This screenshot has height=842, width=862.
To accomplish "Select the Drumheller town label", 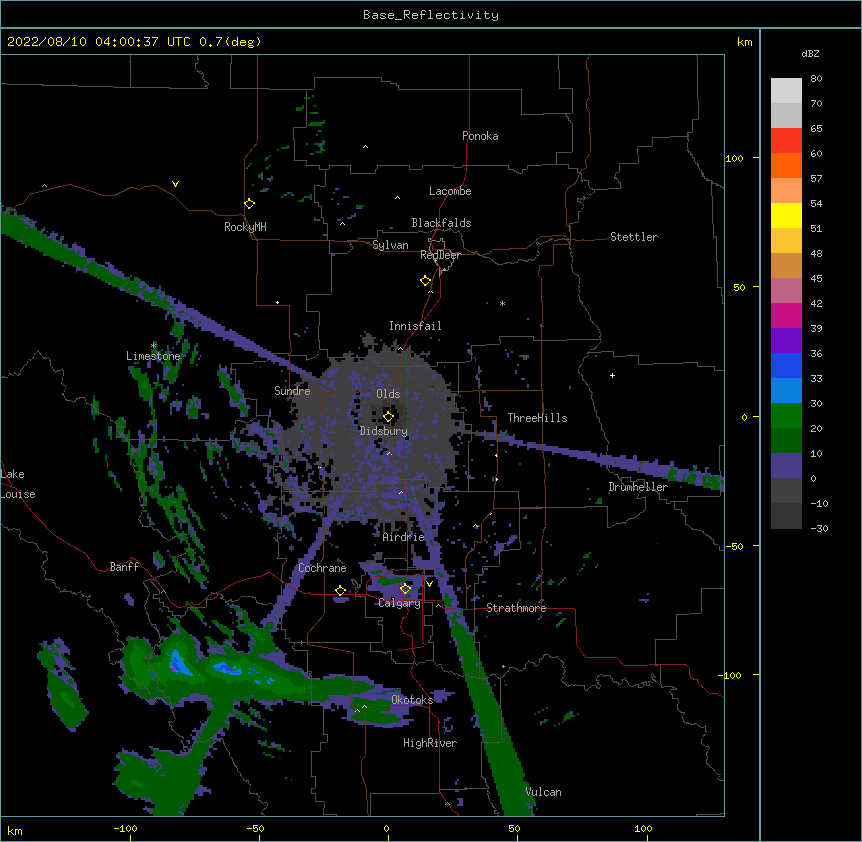I will click(x=638, y=487).
